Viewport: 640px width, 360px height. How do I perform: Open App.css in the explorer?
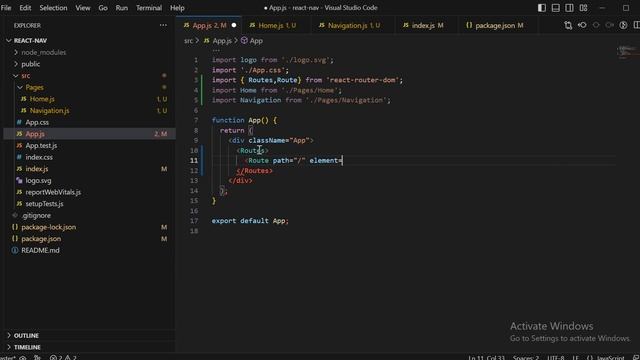coord(88,122)
